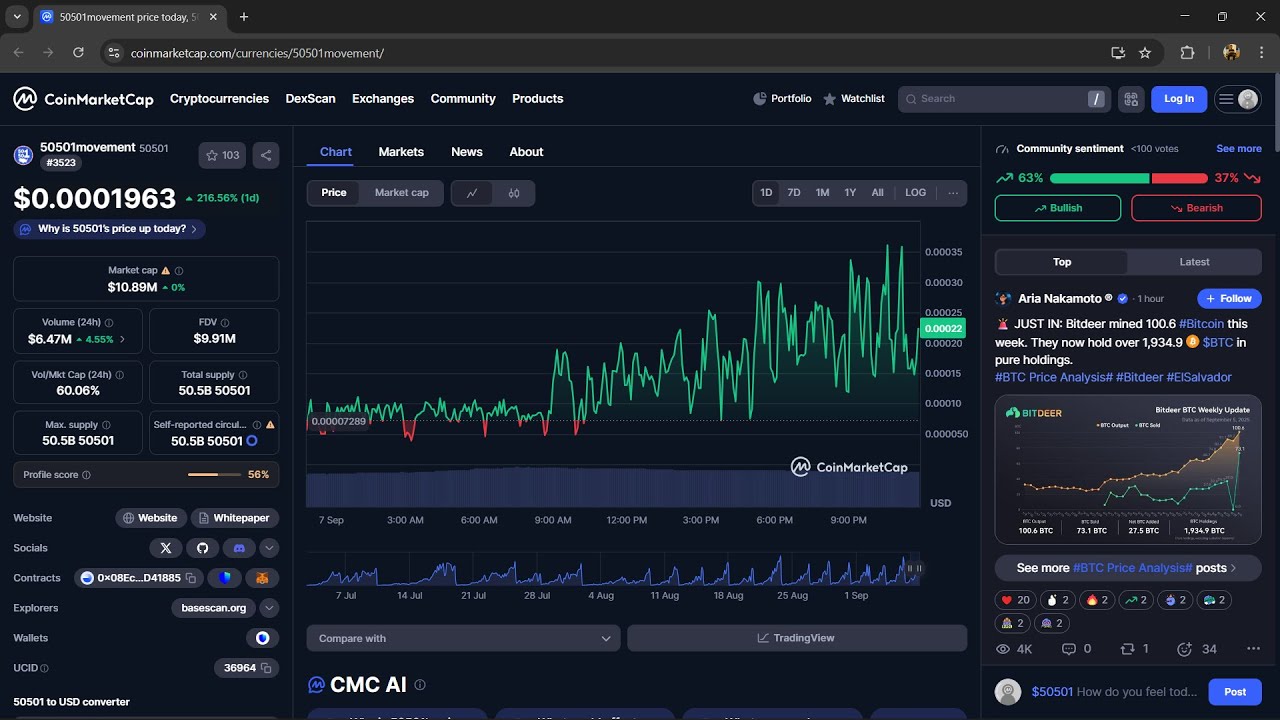Set chart range to 1M
The height and width of the screenshot is (720, 1280).
coord(822,193)
